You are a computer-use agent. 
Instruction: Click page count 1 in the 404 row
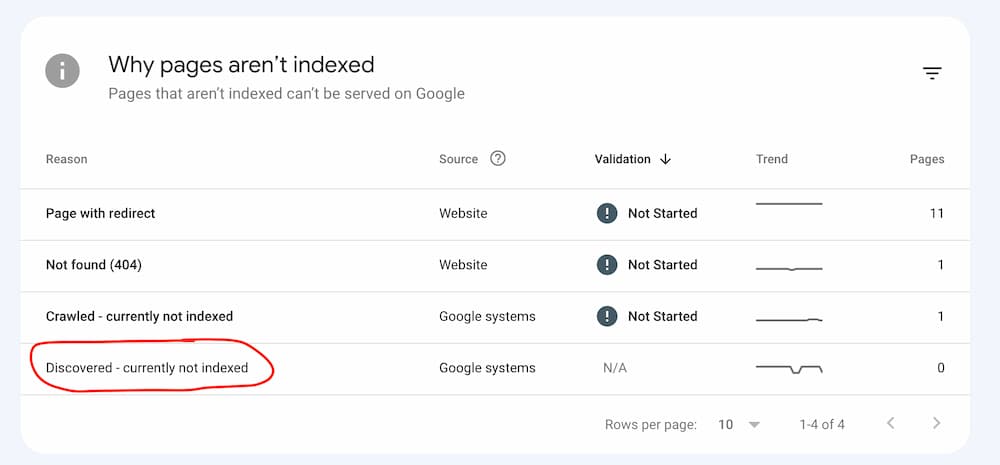click(941, 265)
